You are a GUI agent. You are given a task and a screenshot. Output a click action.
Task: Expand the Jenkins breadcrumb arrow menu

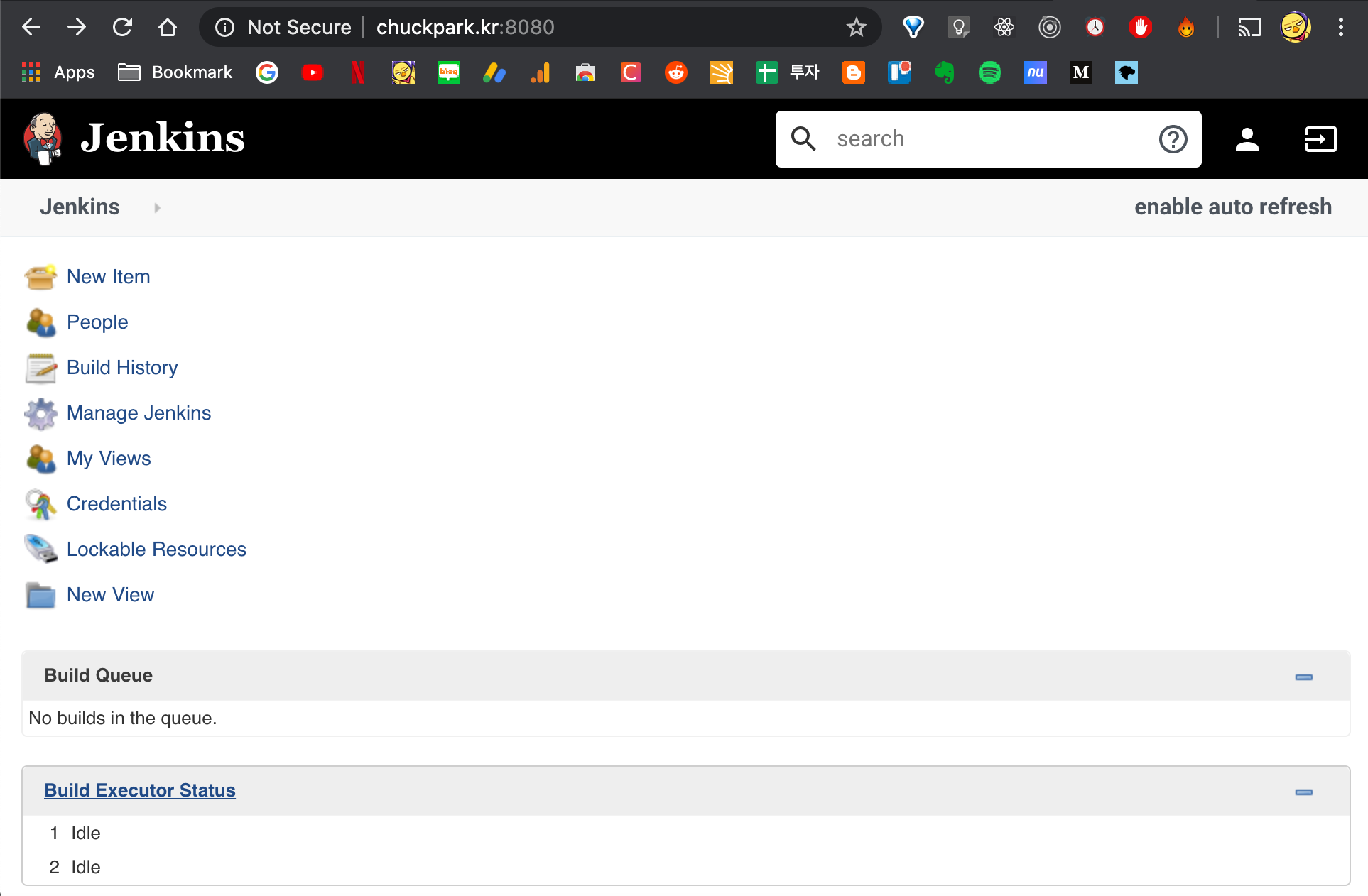tap(157, 207)
